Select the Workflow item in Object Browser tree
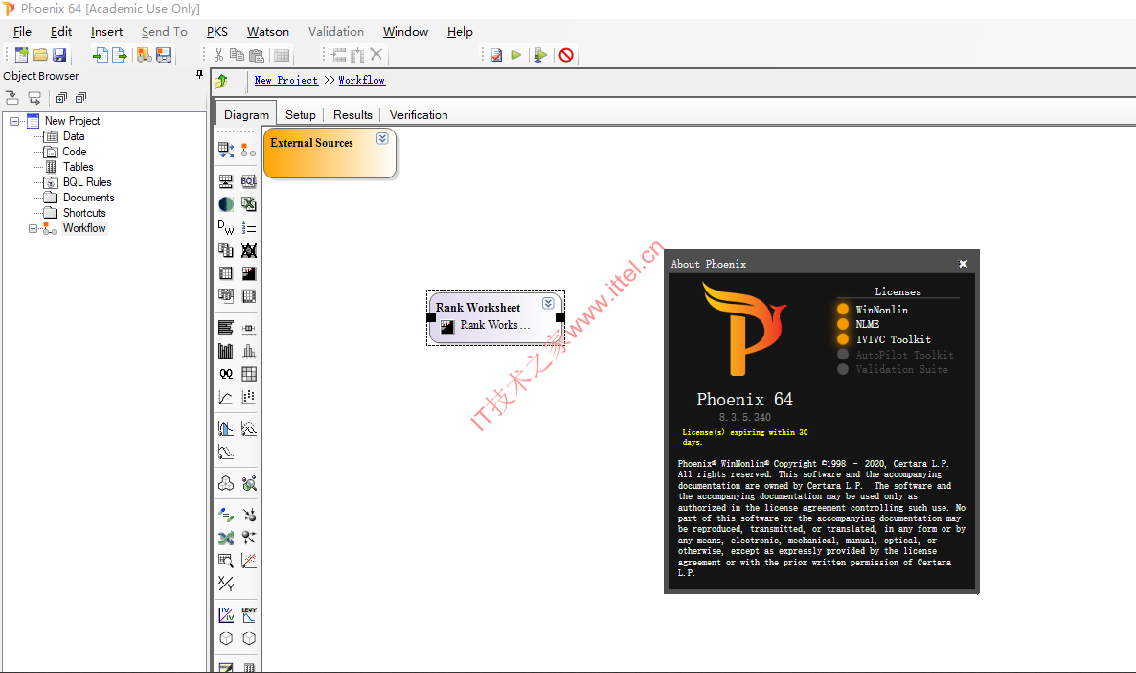The image size is (1136, 673). coord(84,228)
